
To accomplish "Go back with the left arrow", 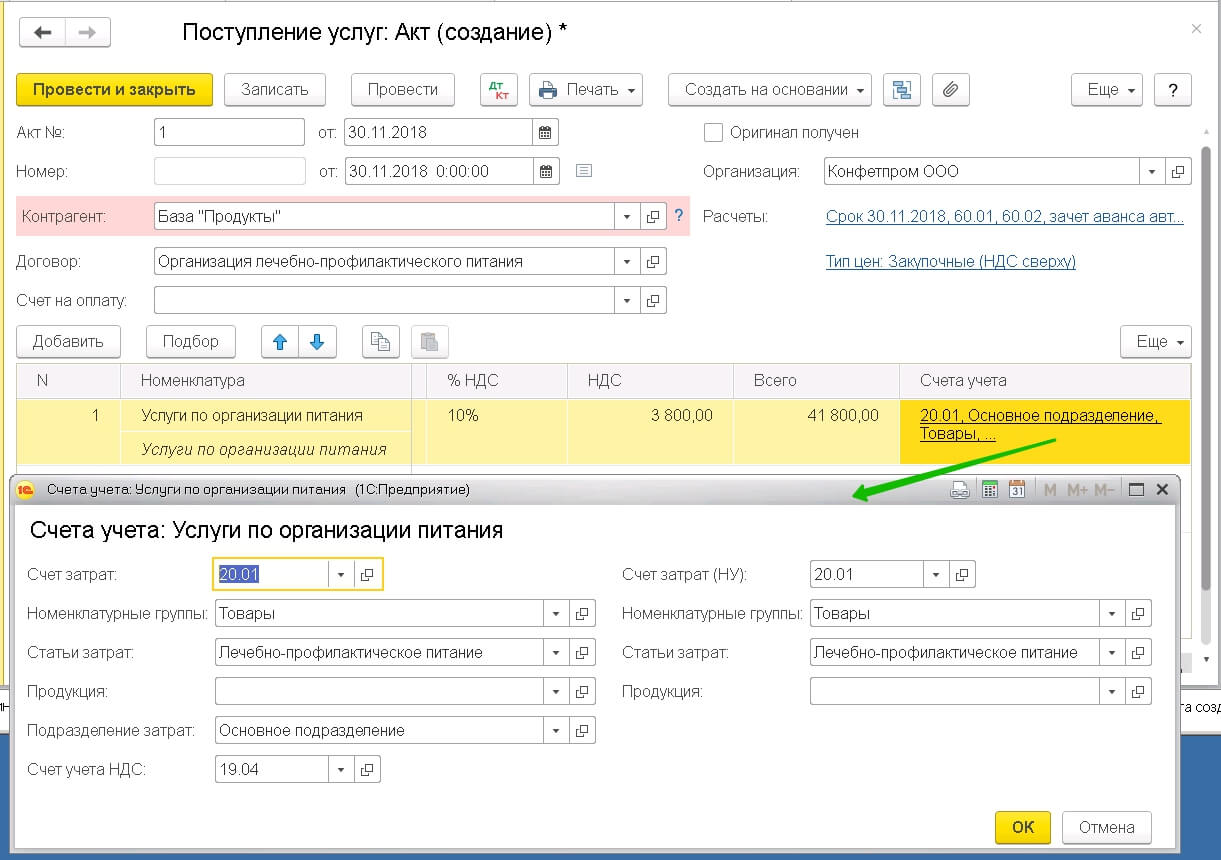I will (43, 33).
